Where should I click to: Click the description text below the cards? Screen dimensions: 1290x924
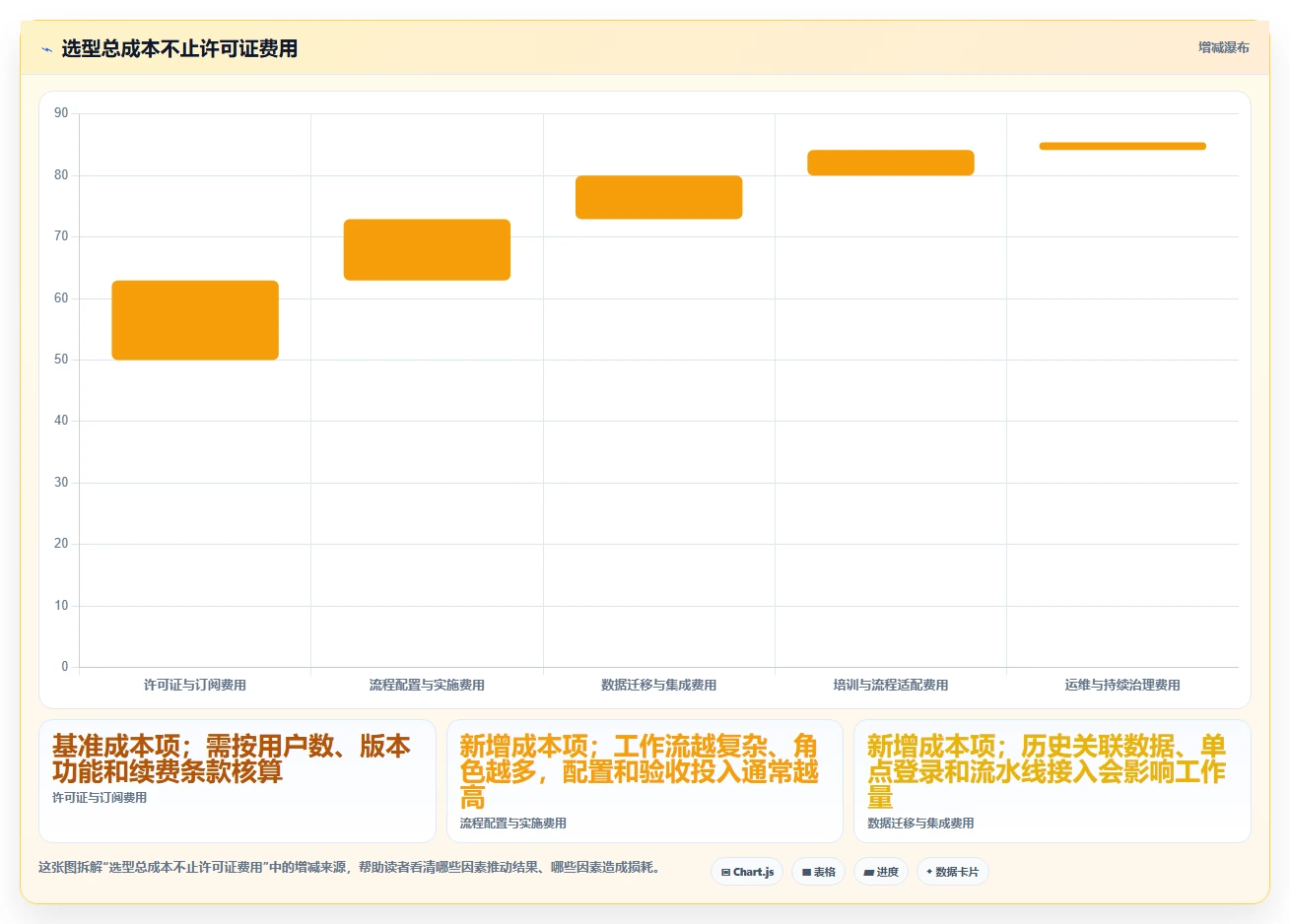(x=350, y=868)
